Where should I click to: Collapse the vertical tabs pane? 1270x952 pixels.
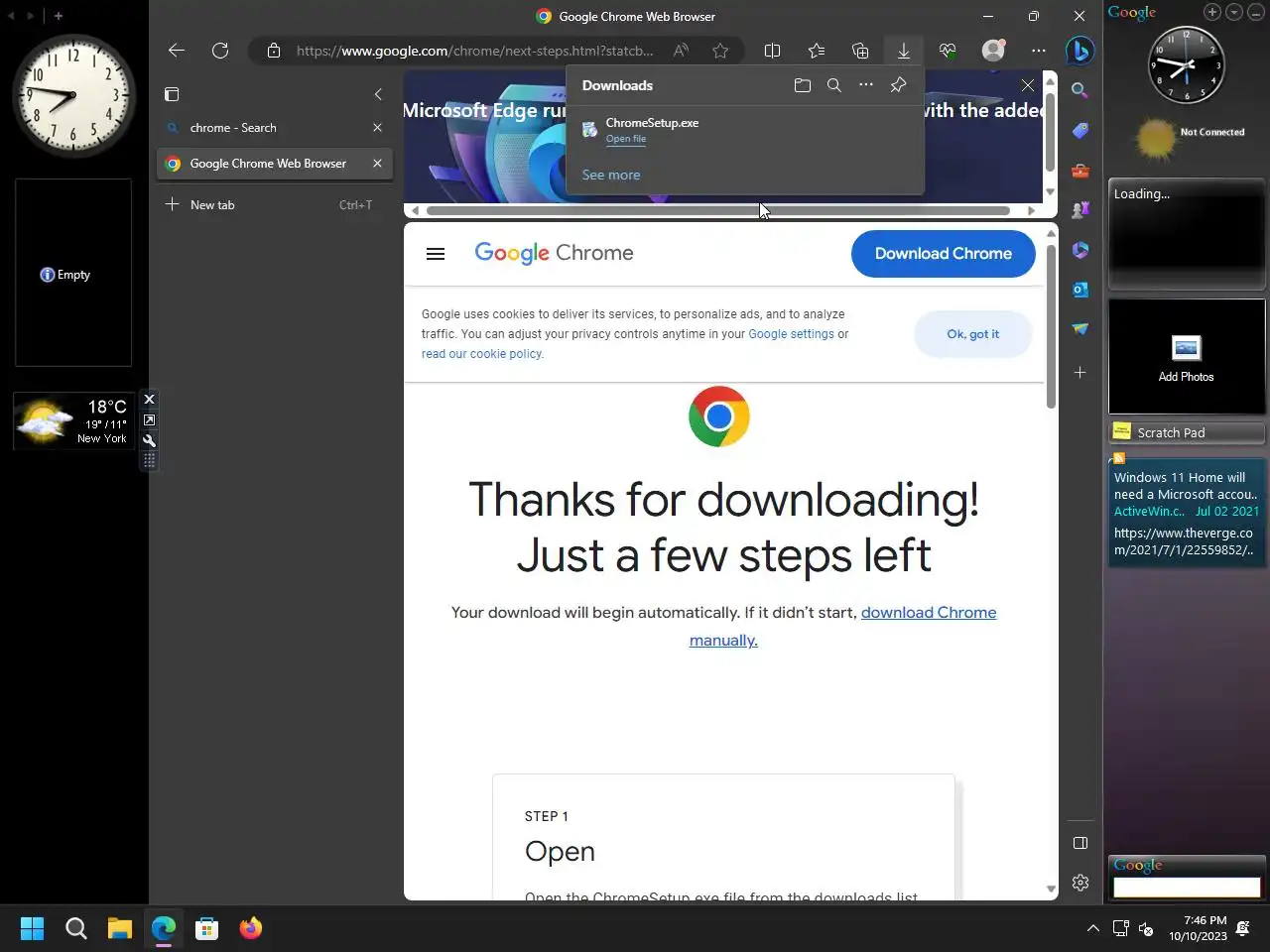[378, 94]
